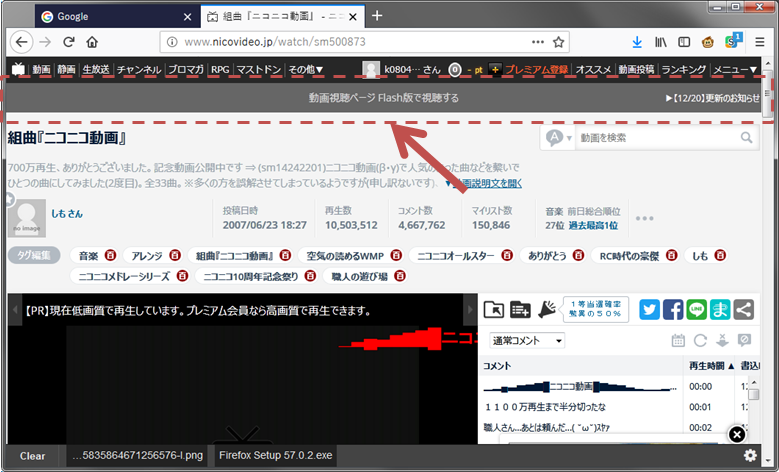Open the 生放送 menu item
This screenshot has height=472, width=779.
[95, 70]
